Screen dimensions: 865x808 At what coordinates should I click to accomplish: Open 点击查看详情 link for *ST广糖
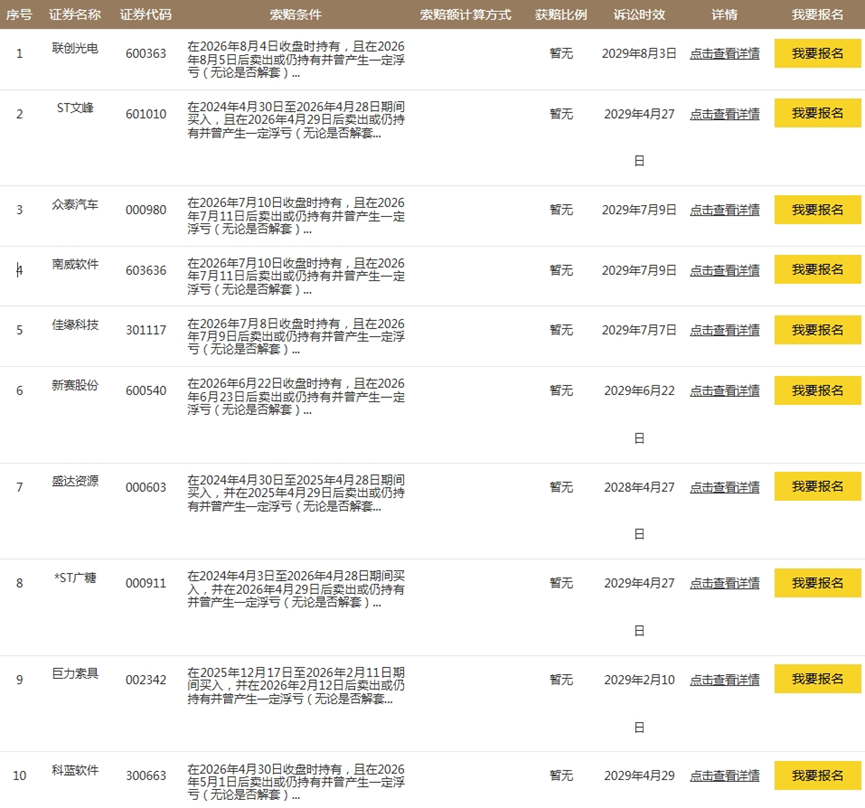point(724,583)
